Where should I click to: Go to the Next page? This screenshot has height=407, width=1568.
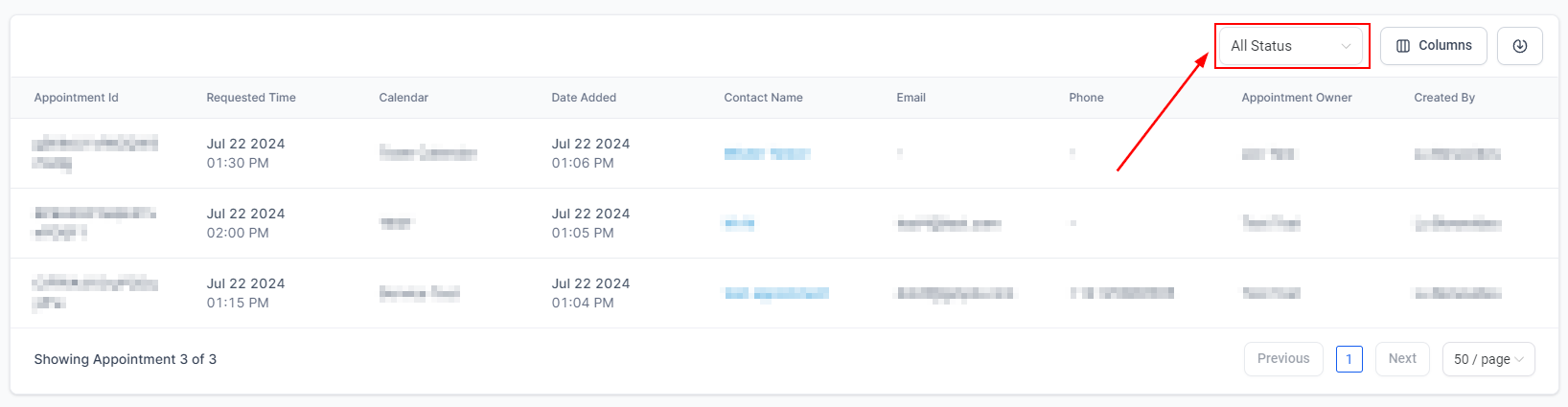tap(1402, 358)
